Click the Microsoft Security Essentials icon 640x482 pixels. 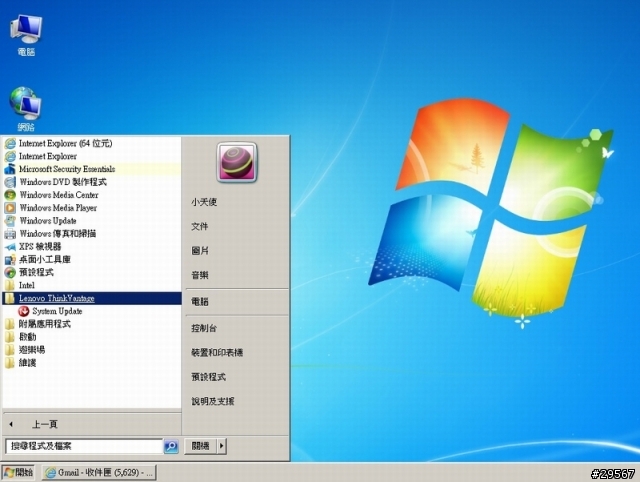(10, 169)
